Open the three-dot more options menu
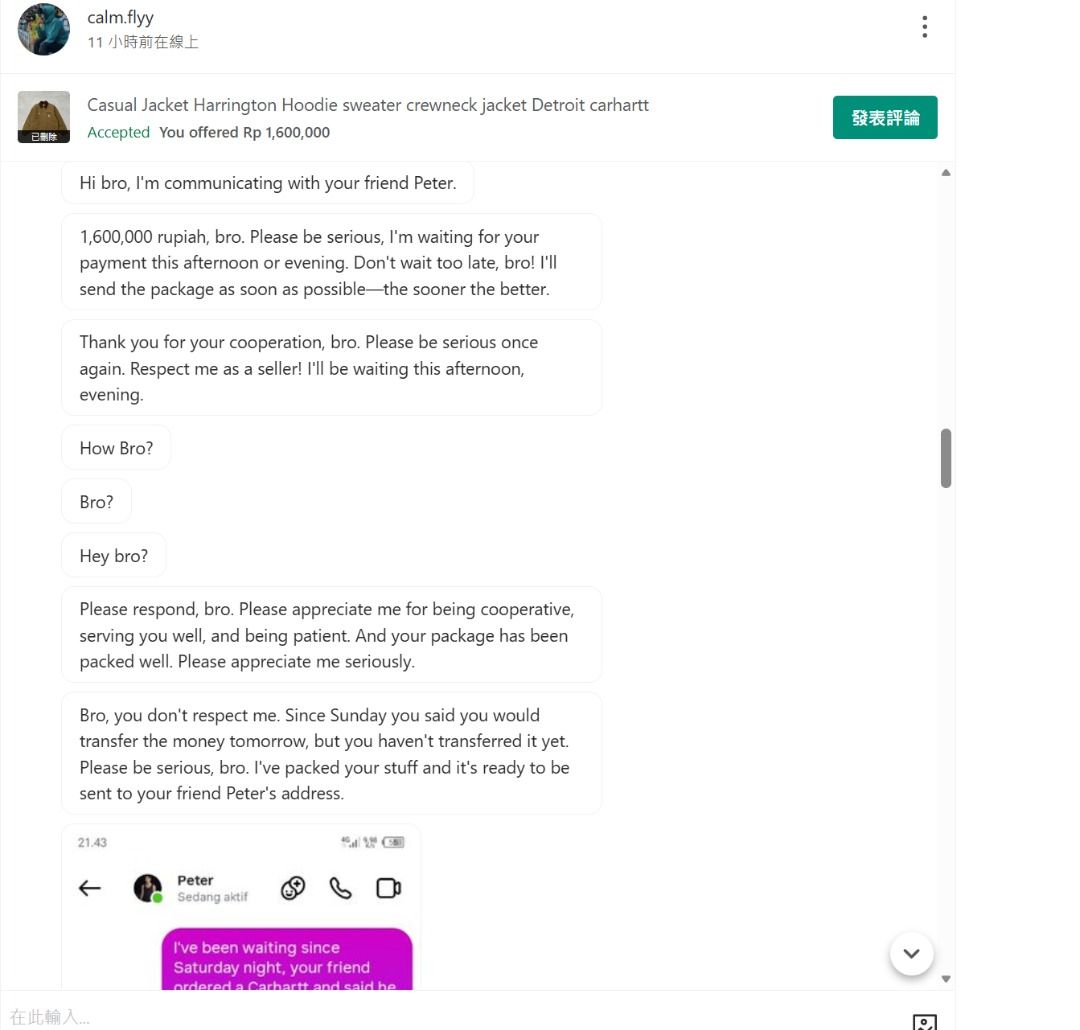 click(924, 27)
